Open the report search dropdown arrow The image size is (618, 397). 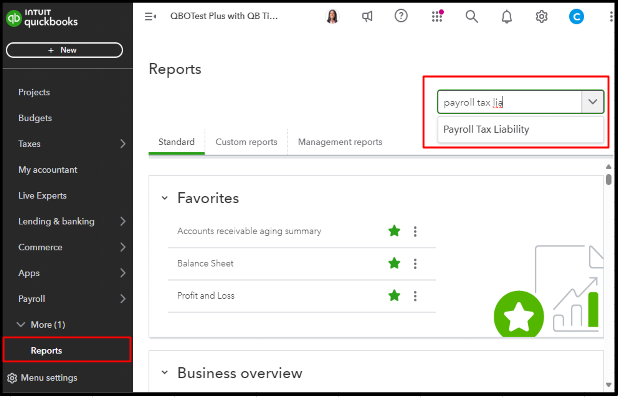[x=592, y=102]
